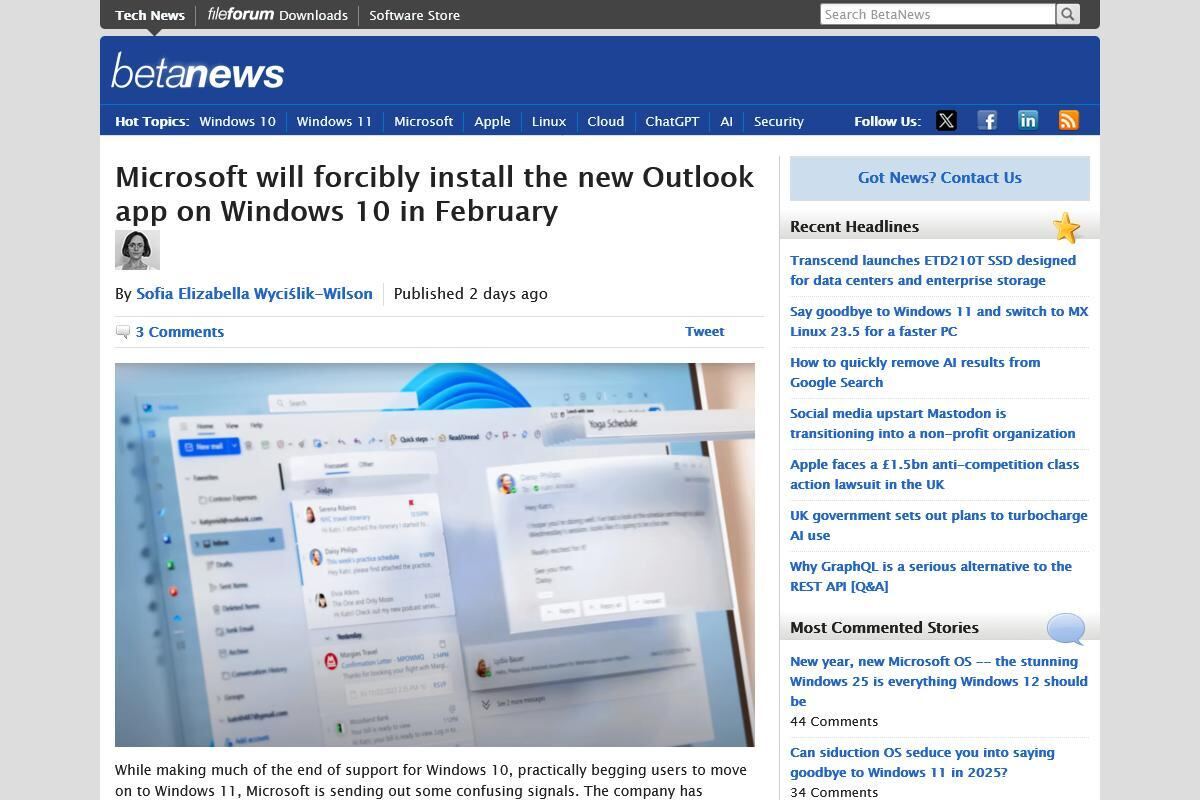Click the Outlook article hero image
This screenshot has height=800, width=1200.
click(x=435, y=555)
